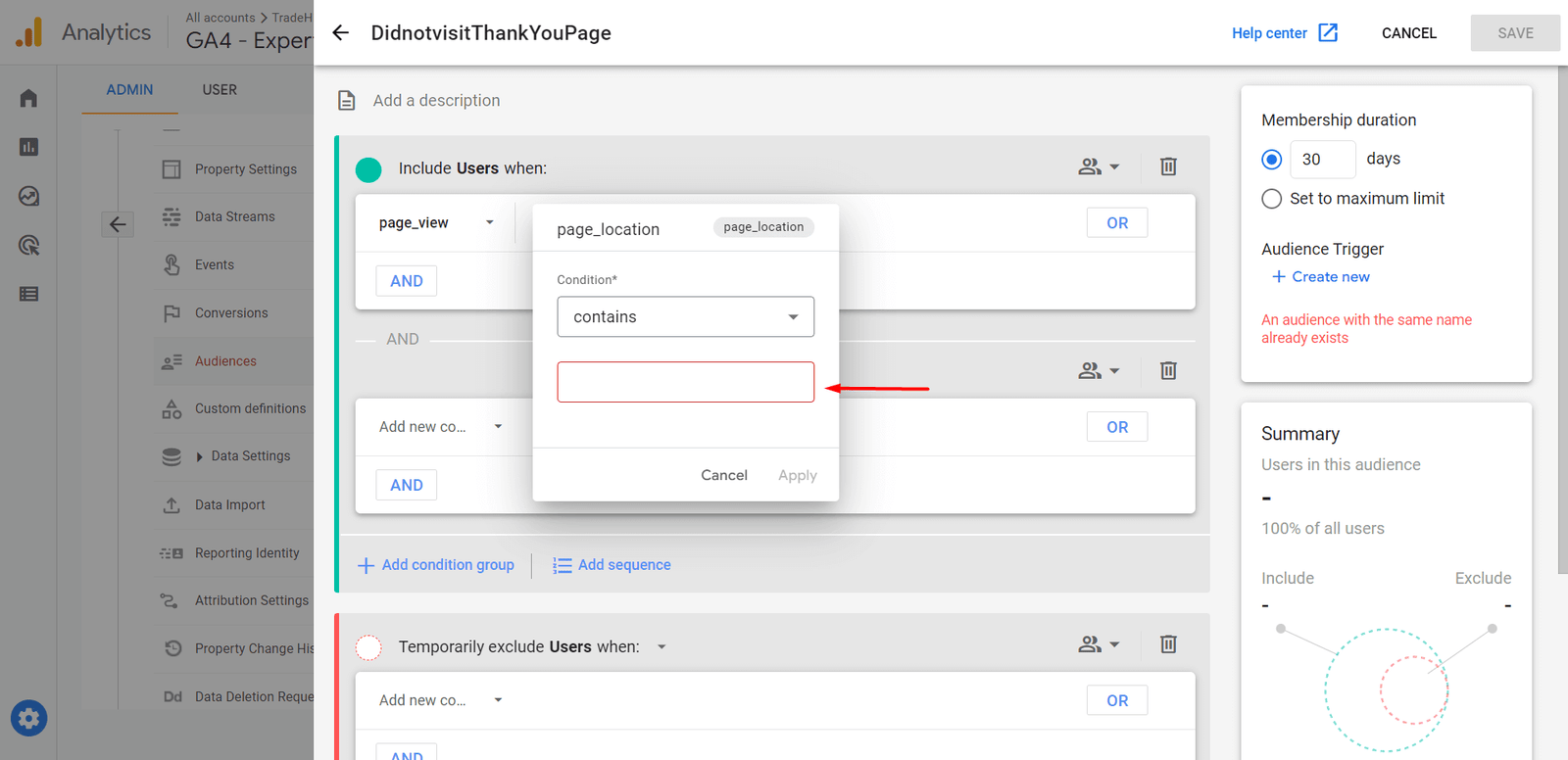Click the teal Include Users circle indicator
This screenshot has width=1568, height=760.
coord(368,169)
